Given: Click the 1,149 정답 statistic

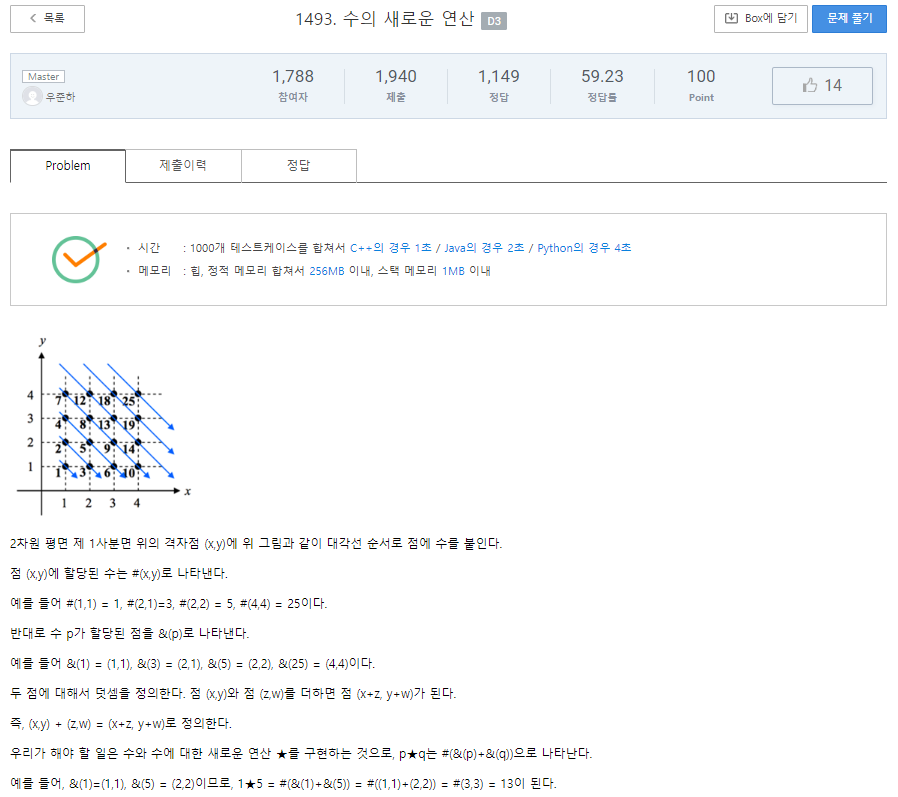Looking at the screenshot, I should (x=499, y=86).
